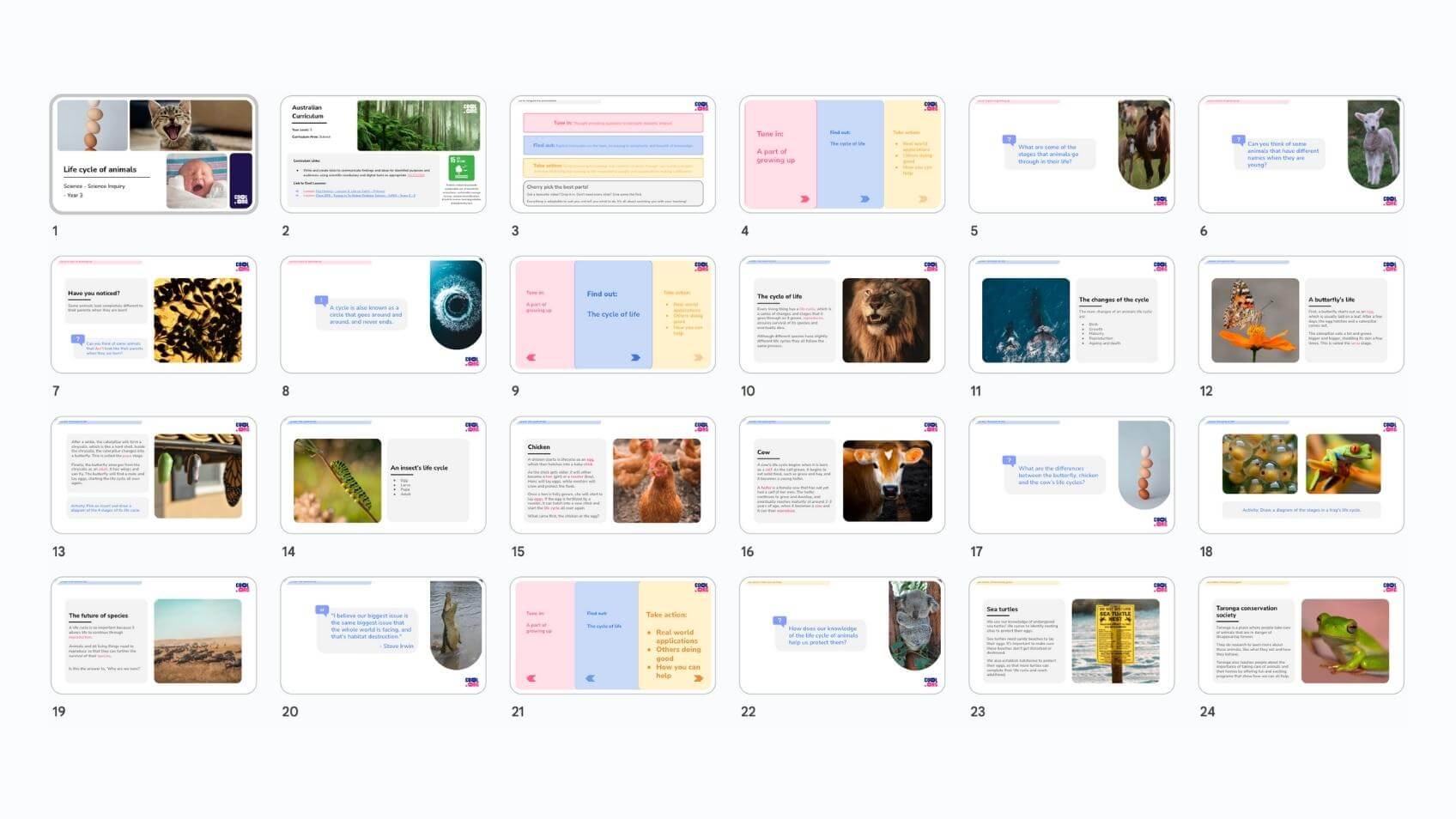The height and width of the screenshot is (819, 1456).
Task: Select the Taronga conservation society slide
Action: pyautogui.click(x=1301, y=635)
